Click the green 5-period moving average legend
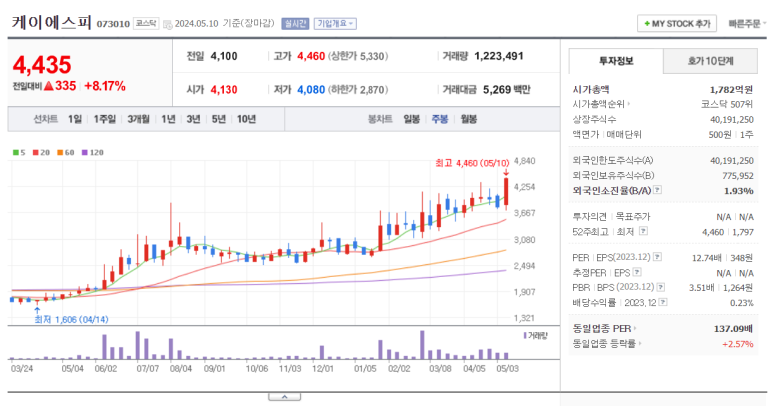 [19, 152]
